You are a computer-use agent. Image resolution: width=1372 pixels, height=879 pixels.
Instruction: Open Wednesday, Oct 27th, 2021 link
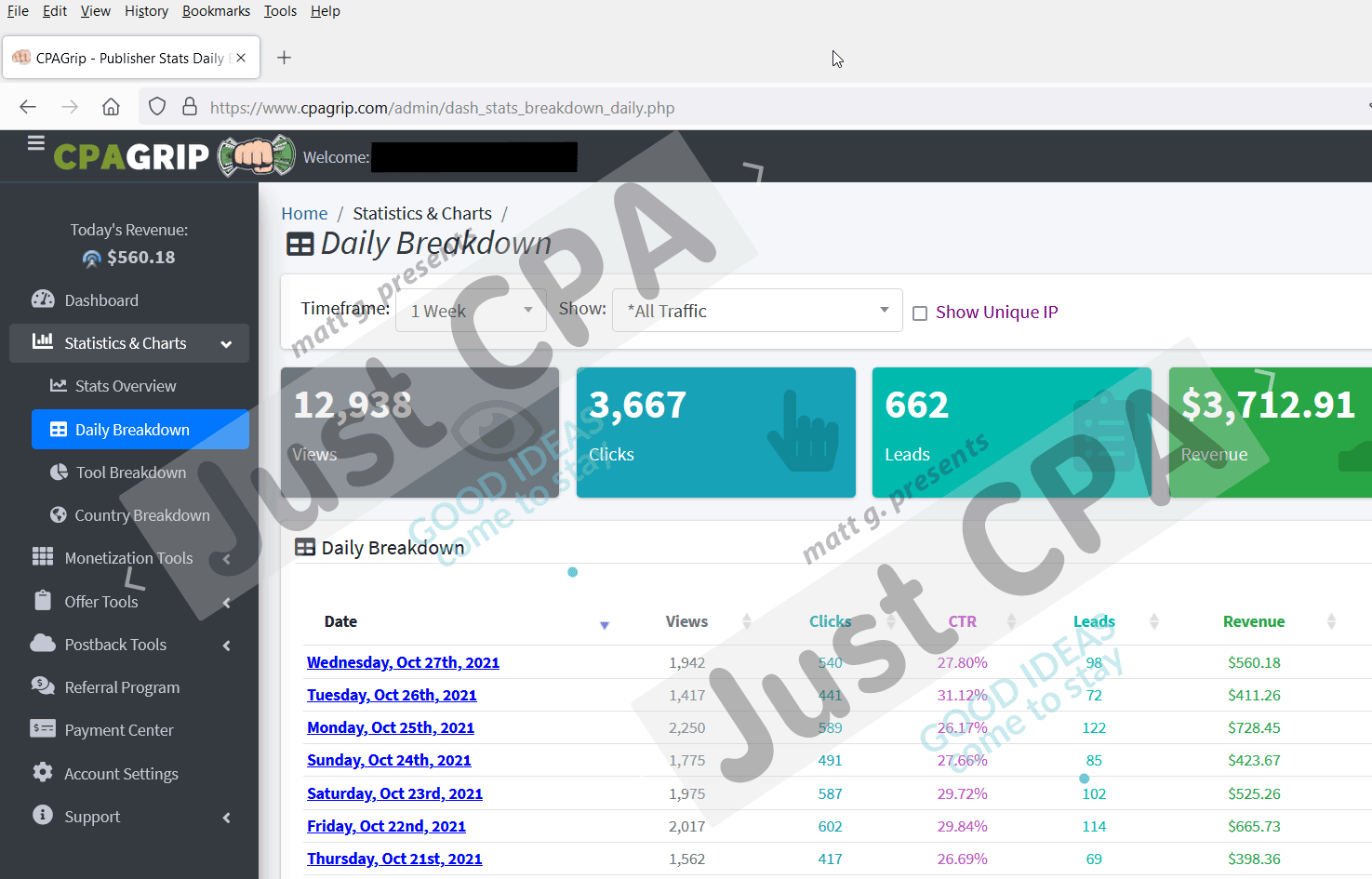pos(403,662)
